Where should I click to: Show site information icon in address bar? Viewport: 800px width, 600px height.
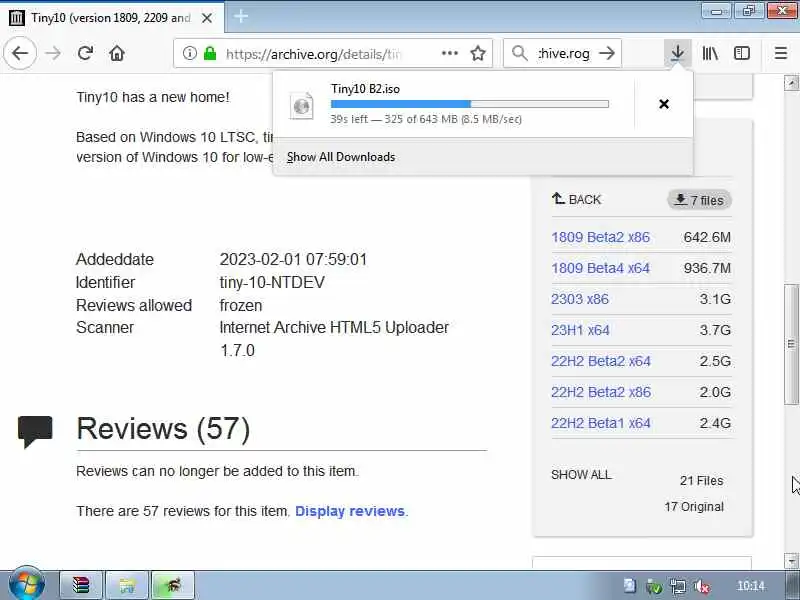[189, 53]
